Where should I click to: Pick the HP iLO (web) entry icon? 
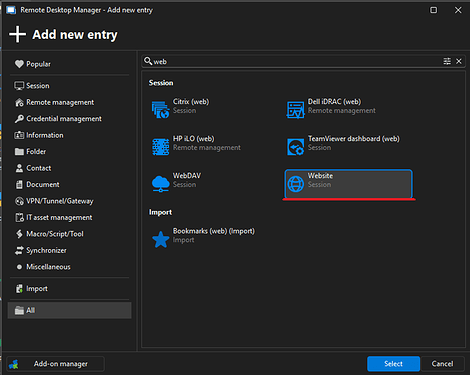click(x=161, y=147)
